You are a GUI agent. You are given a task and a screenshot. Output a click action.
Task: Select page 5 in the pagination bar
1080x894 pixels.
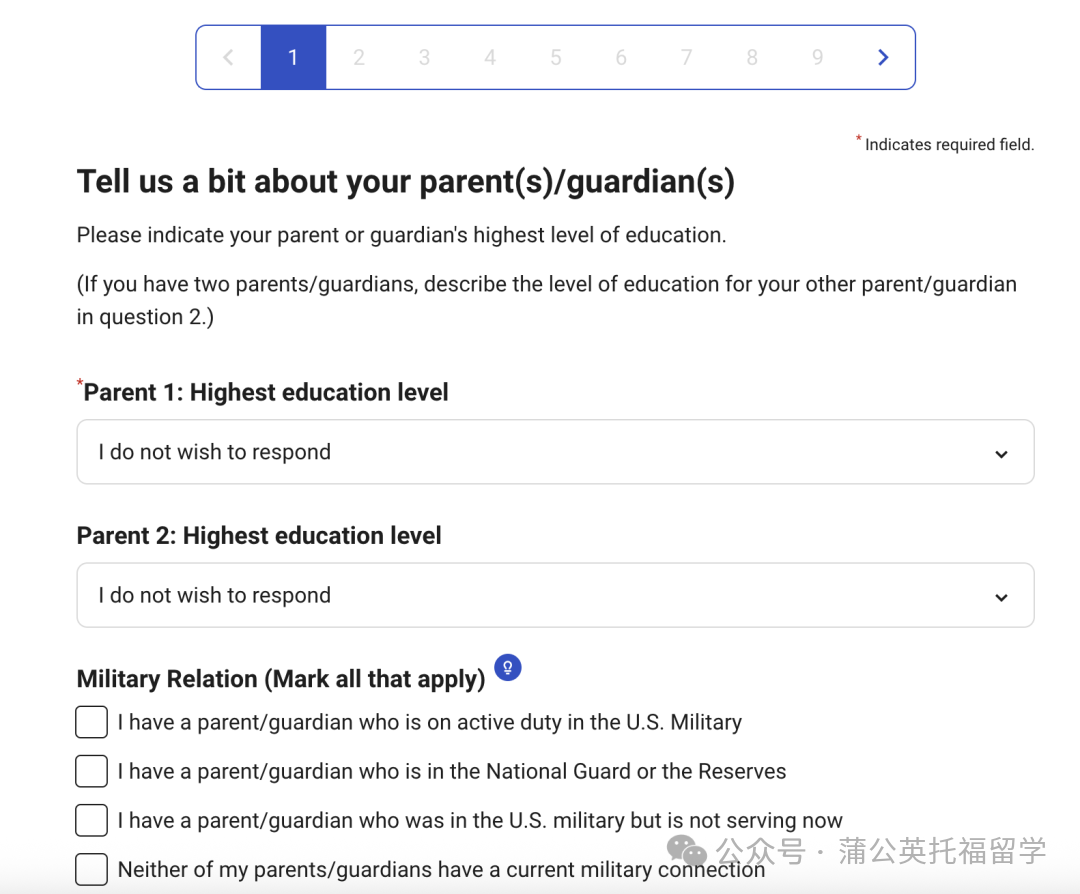[555, 57]
